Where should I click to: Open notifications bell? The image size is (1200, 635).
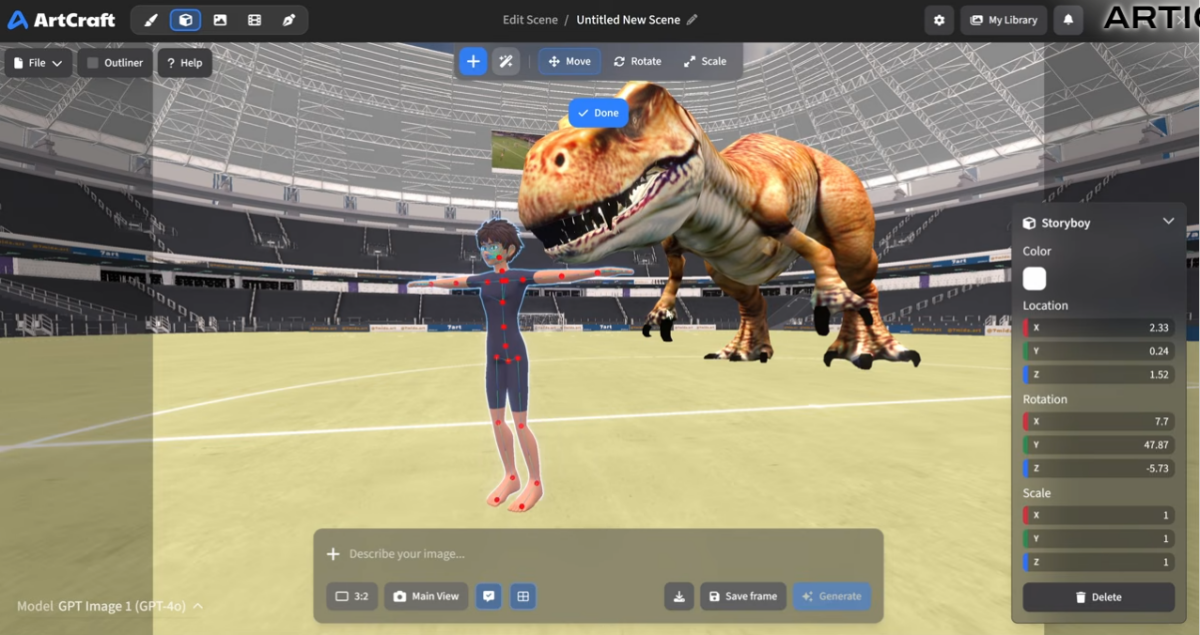coord(1068,20)
